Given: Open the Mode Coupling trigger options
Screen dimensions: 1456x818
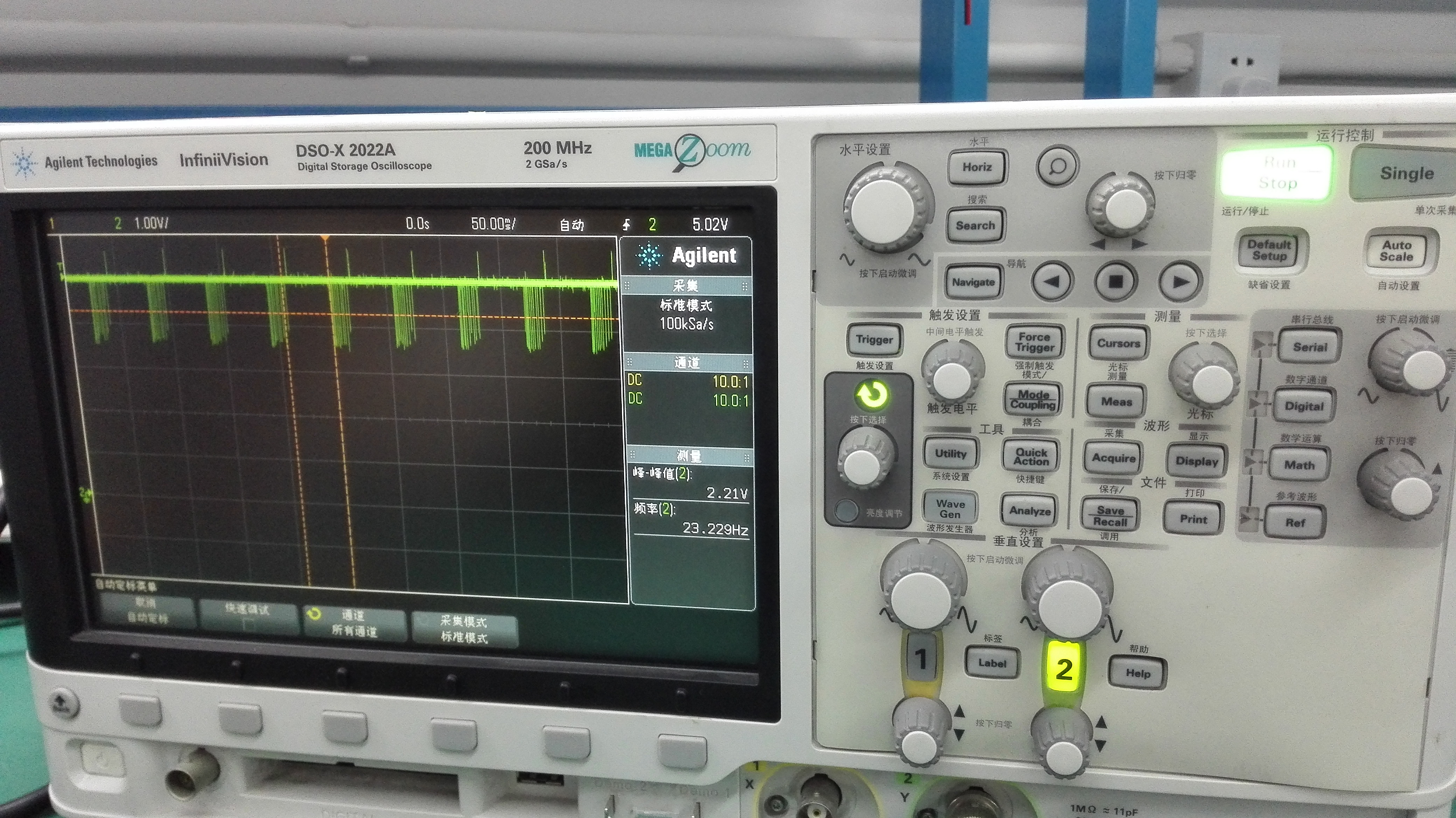Looking at the screenshot, I should (1032, 399).
